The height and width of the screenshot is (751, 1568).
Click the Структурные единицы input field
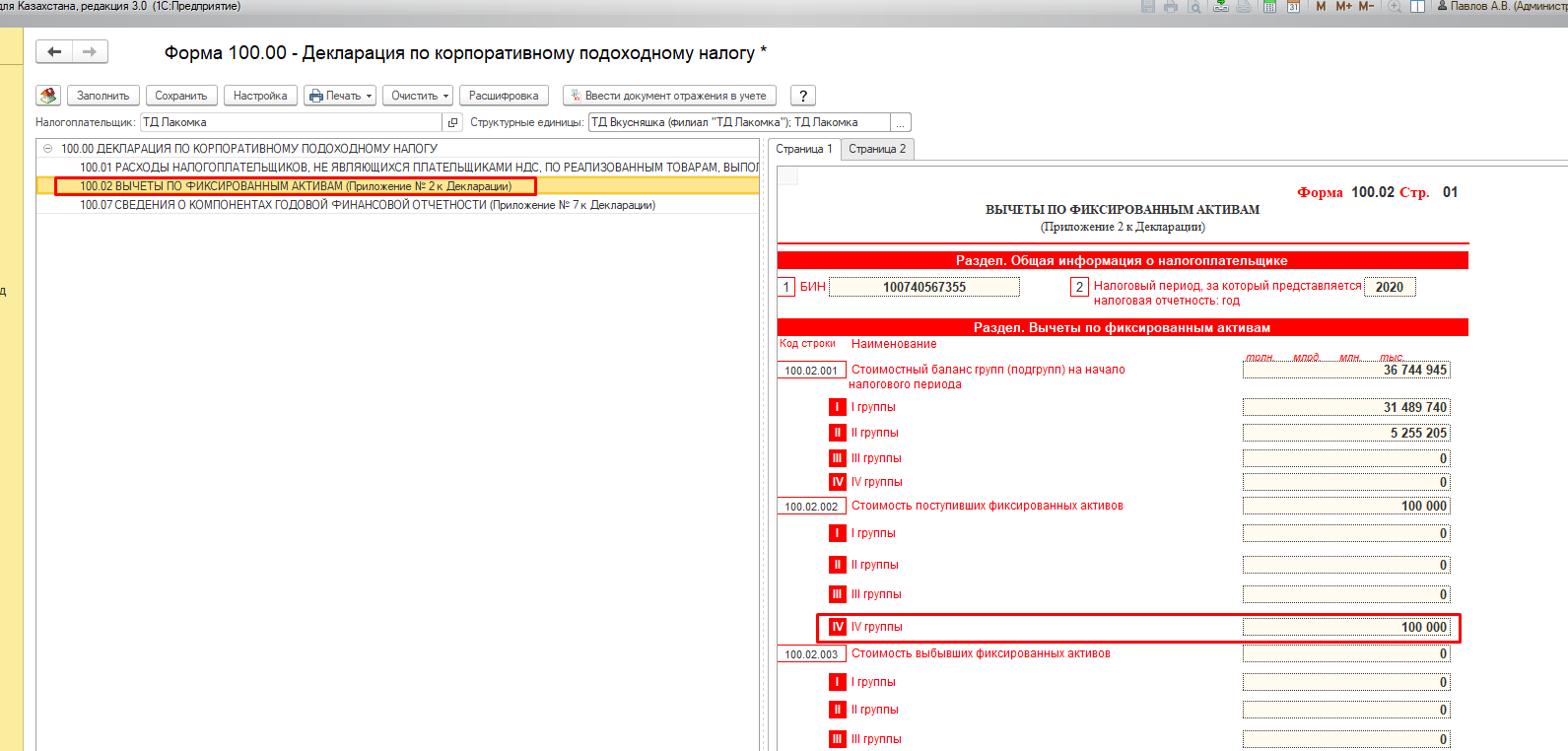pos(739,122)
